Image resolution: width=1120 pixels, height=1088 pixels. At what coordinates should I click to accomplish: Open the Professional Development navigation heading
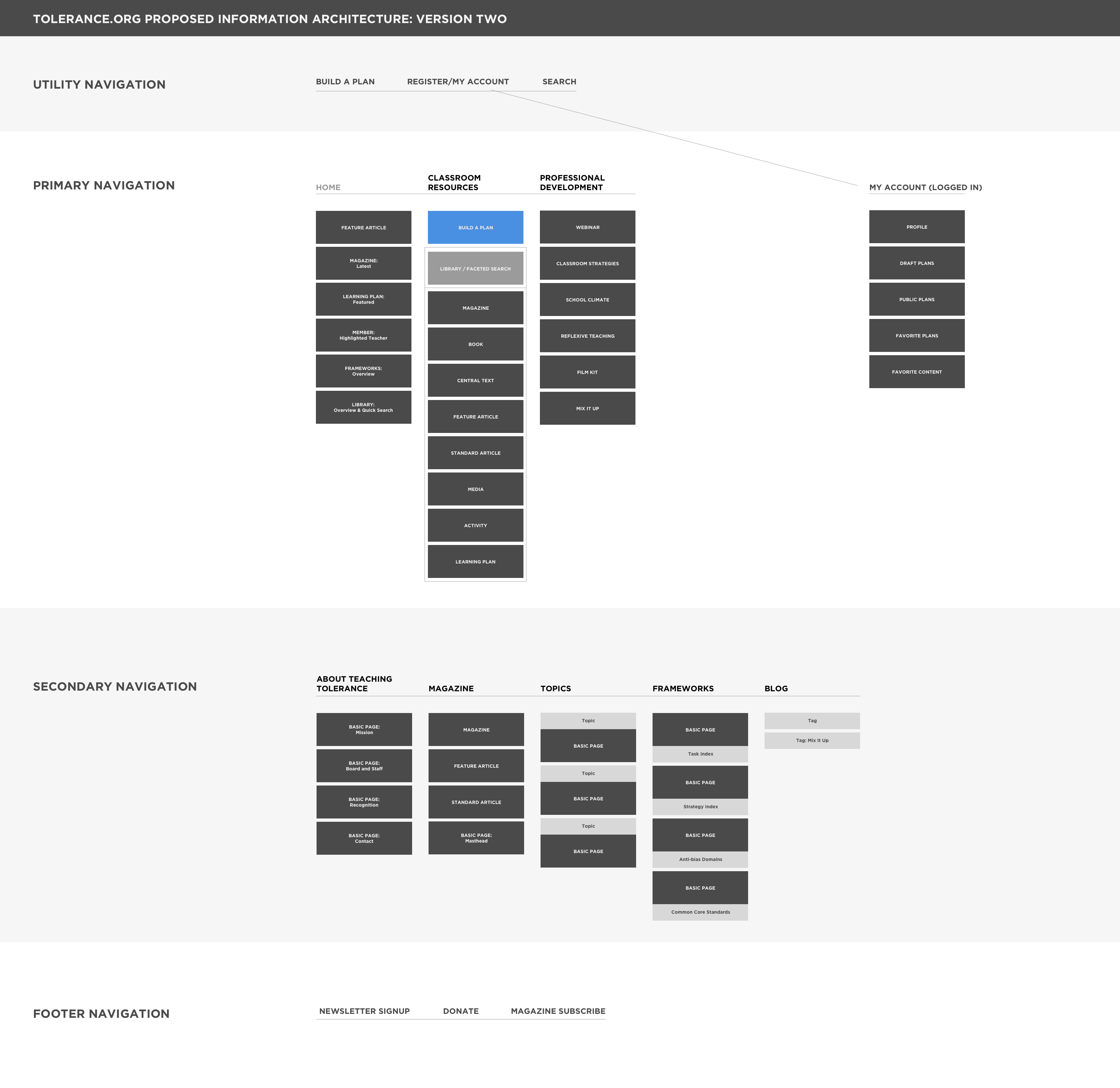tap(572, 182)
